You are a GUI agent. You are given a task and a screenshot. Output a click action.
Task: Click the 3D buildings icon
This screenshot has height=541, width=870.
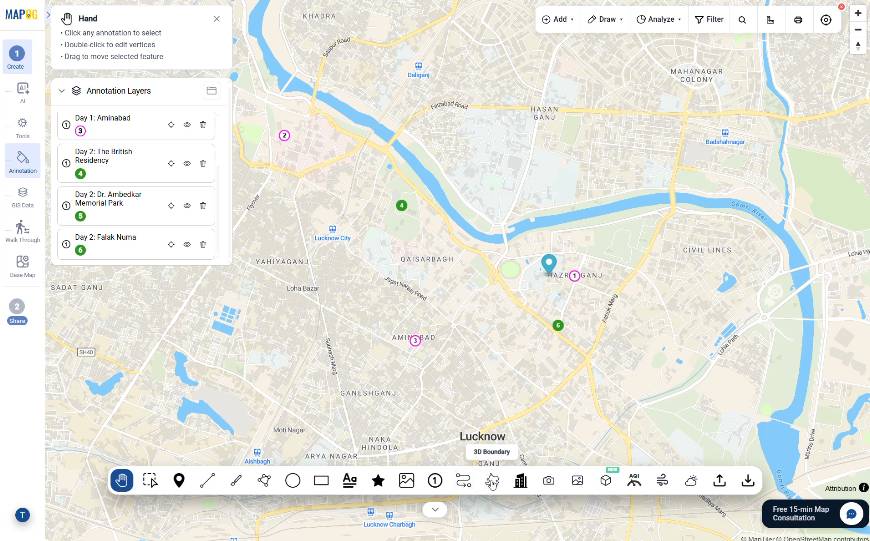(x=520, y=481)
